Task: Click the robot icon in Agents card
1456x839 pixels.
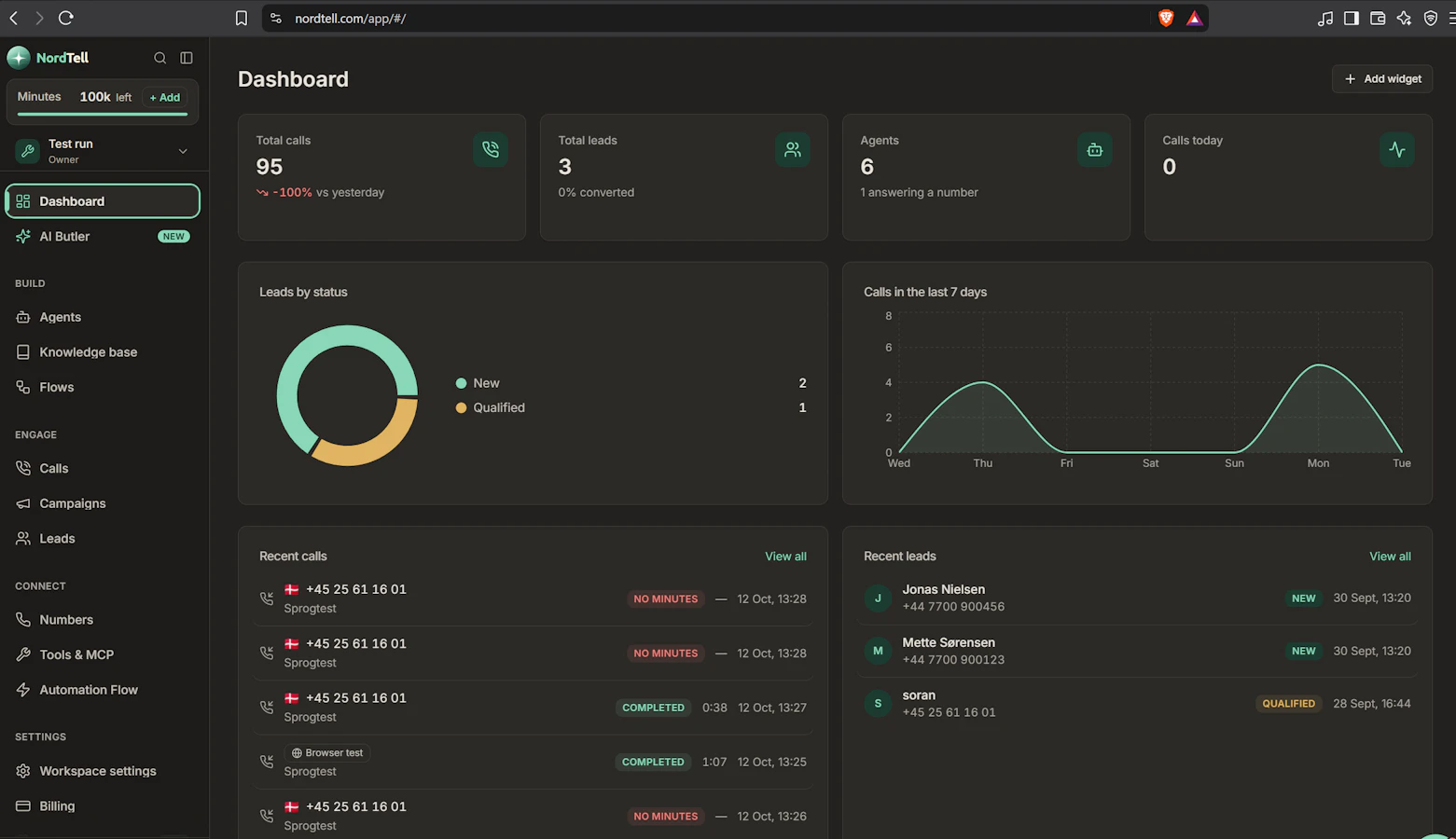Action: (x=1095, y=149)
